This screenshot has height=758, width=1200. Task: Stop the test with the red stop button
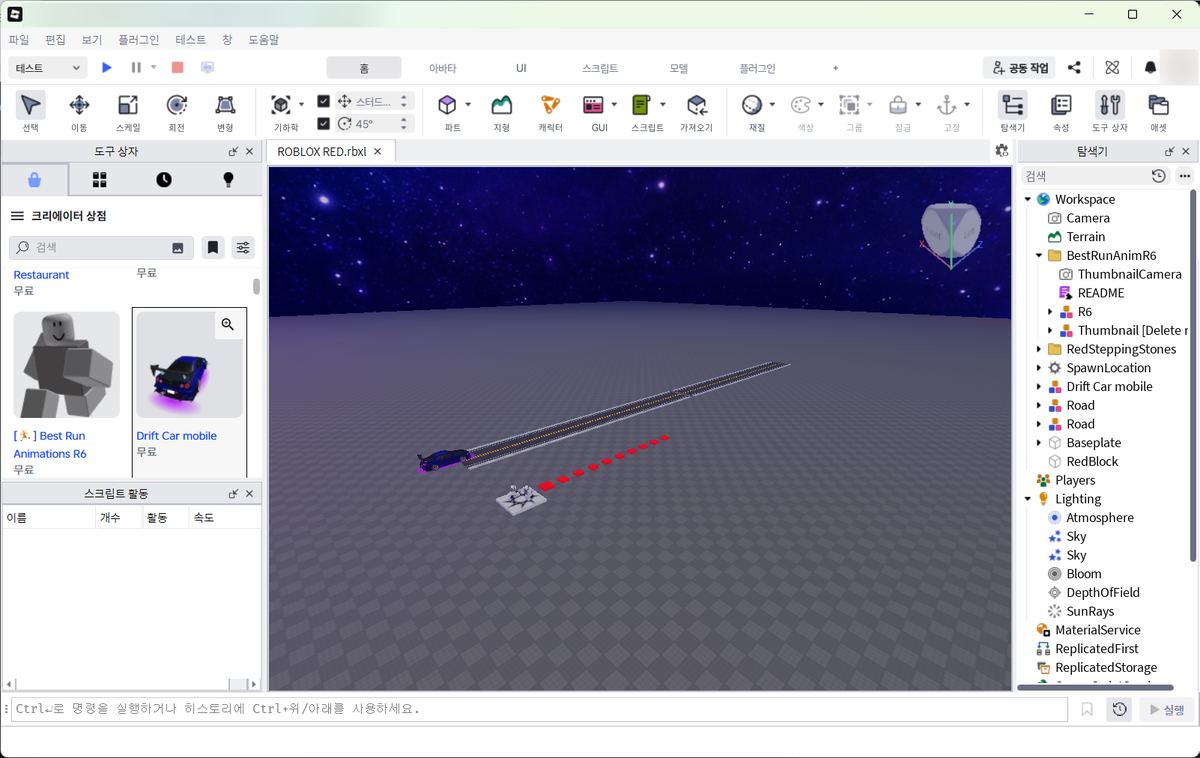177,67
